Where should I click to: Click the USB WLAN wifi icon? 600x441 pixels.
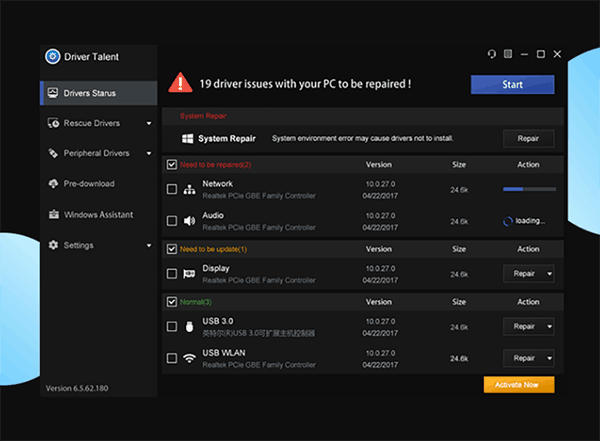pyautogui.click(x=189, y=358)
